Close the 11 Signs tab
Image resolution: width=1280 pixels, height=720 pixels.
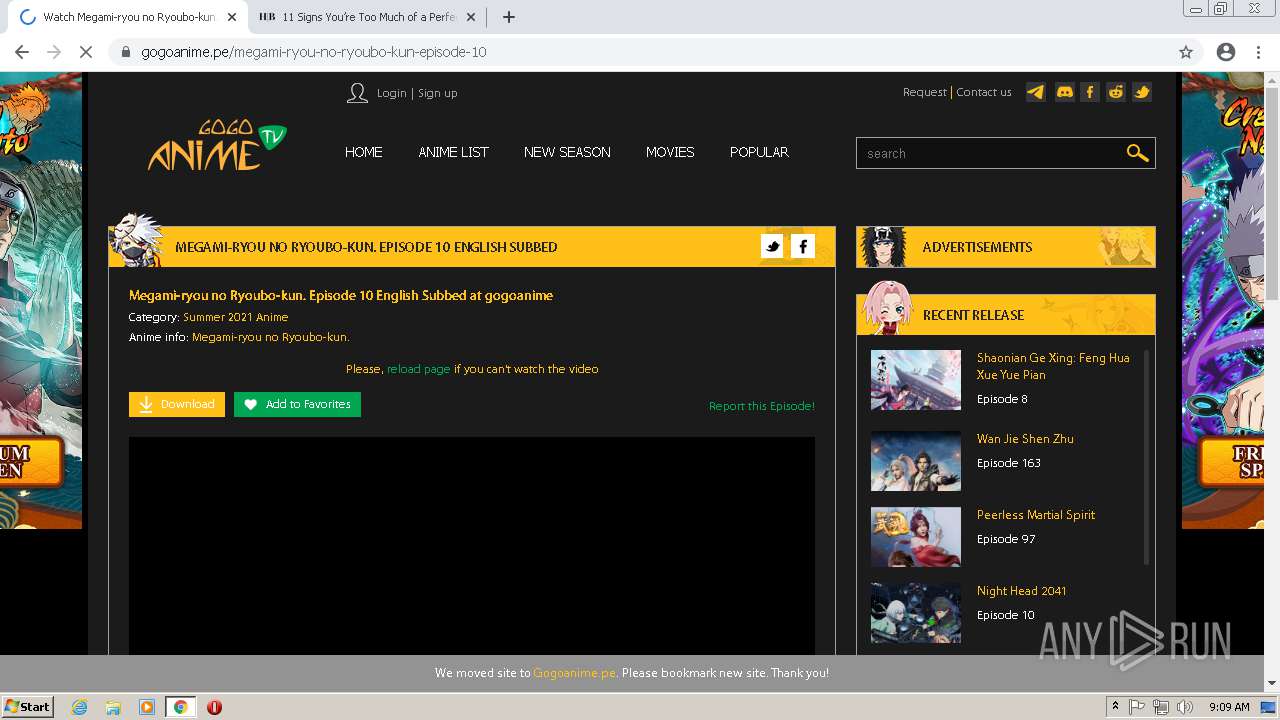pos(471,17)
